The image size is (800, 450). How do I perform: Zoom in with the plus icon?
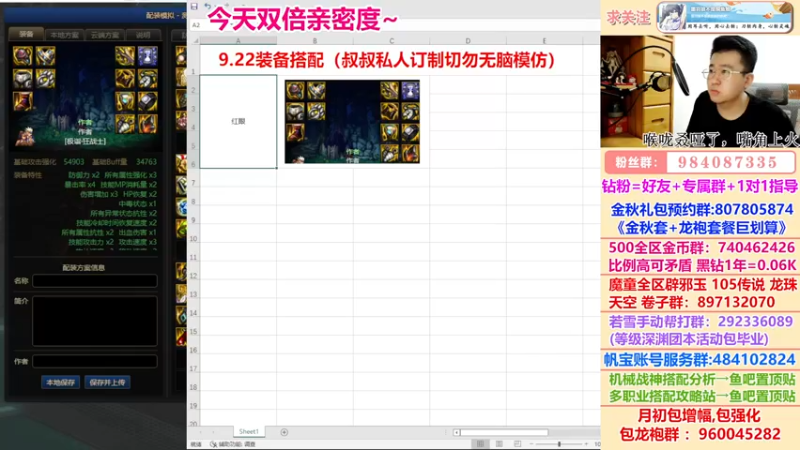tap(586, 444)
